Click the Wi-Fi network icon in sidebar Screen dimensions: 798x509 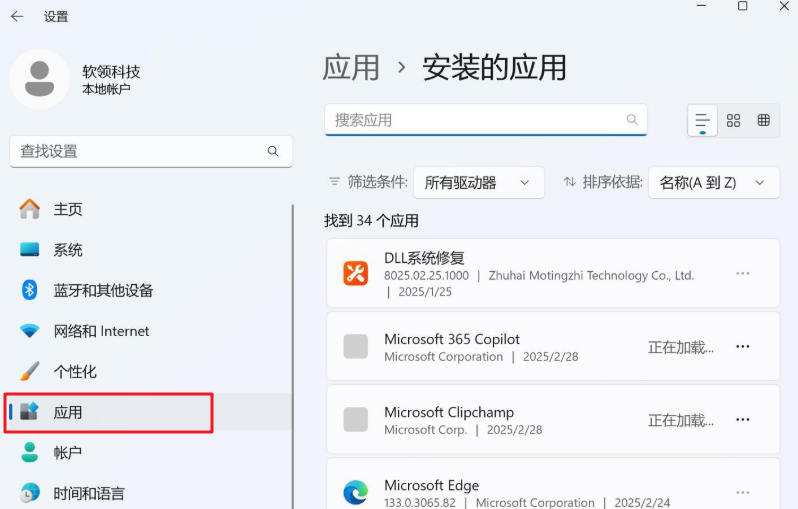coord(30,331)
